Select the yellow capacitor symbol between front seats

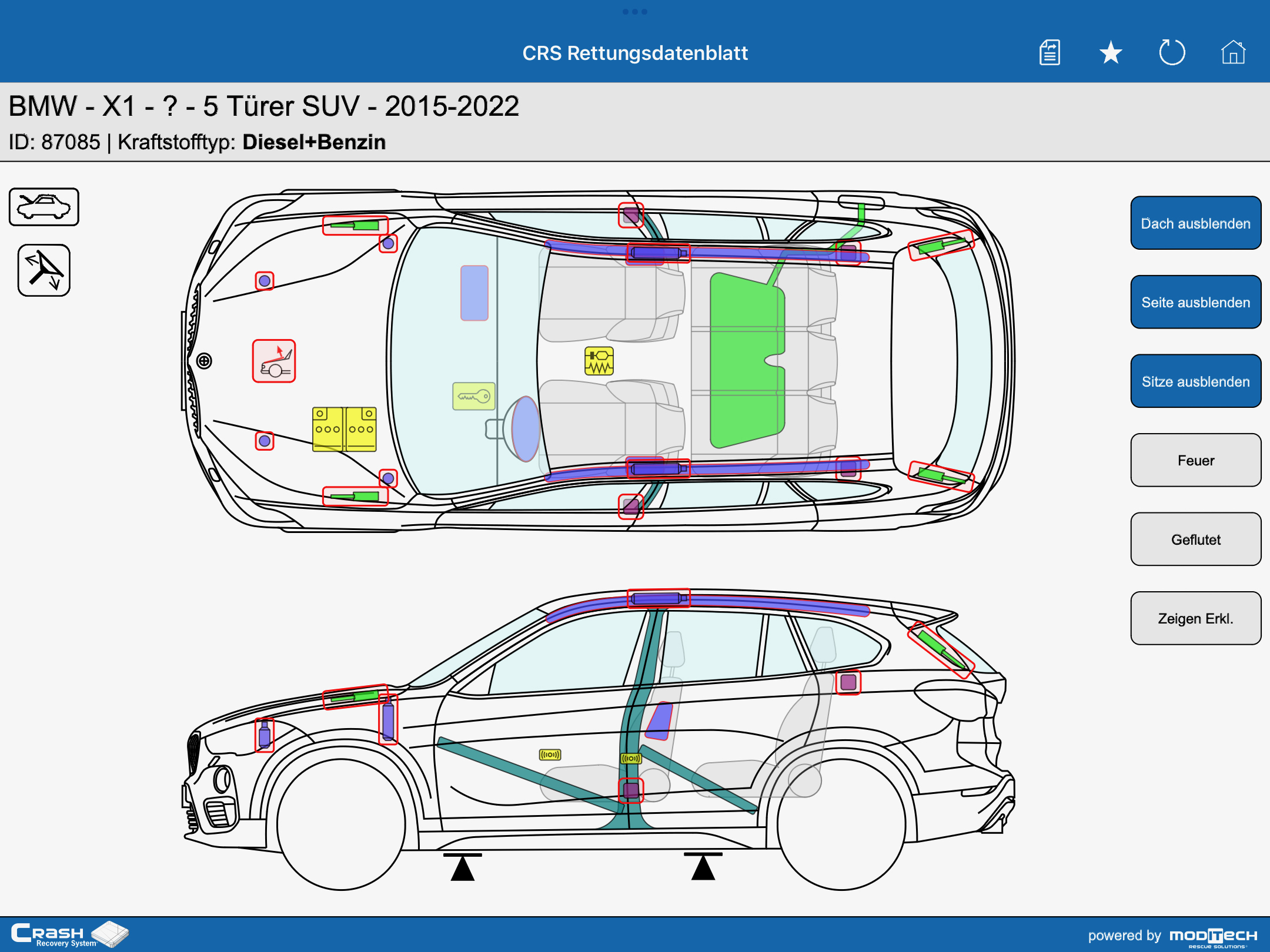coord(599,361)
